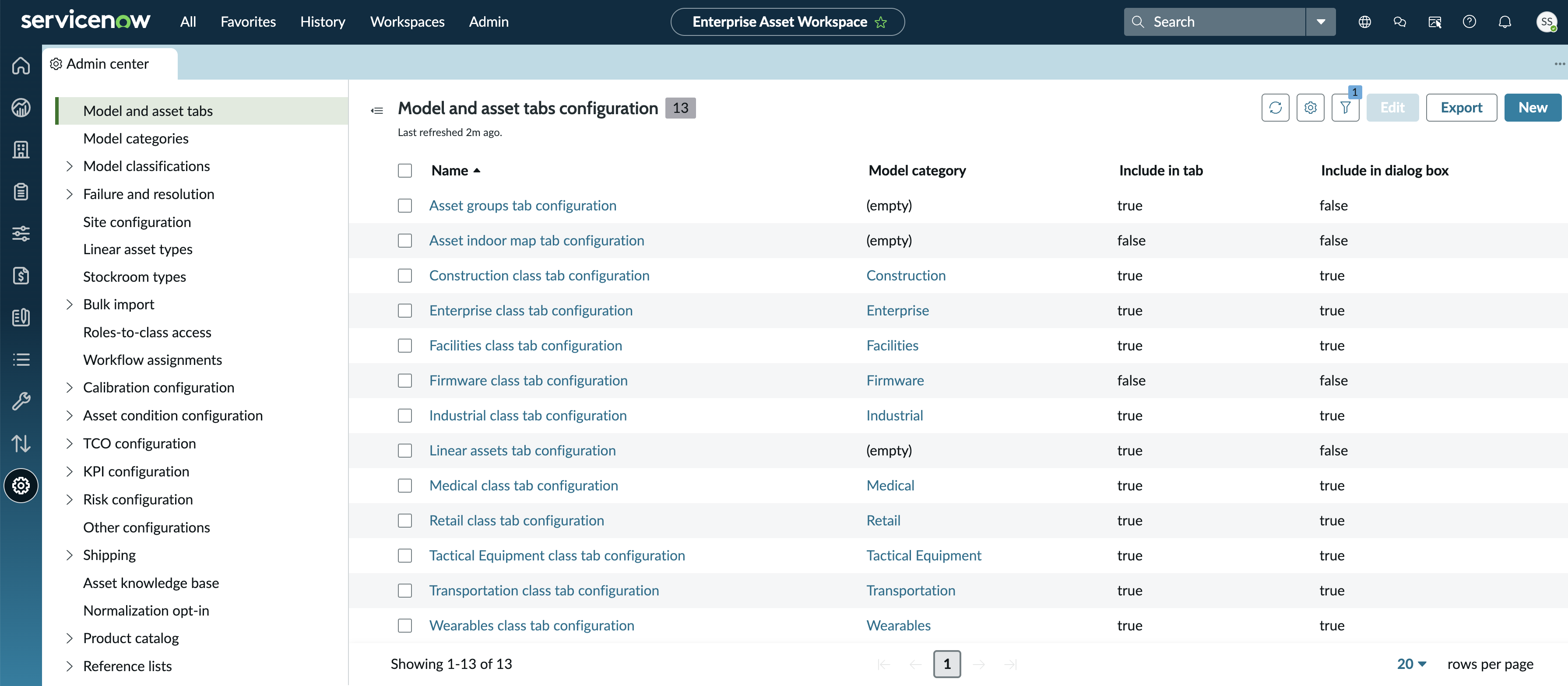The width and height of the screenshot is (1568, 686).
Task: Open the search scope dropdown arrow
Action: point(1320,22)
